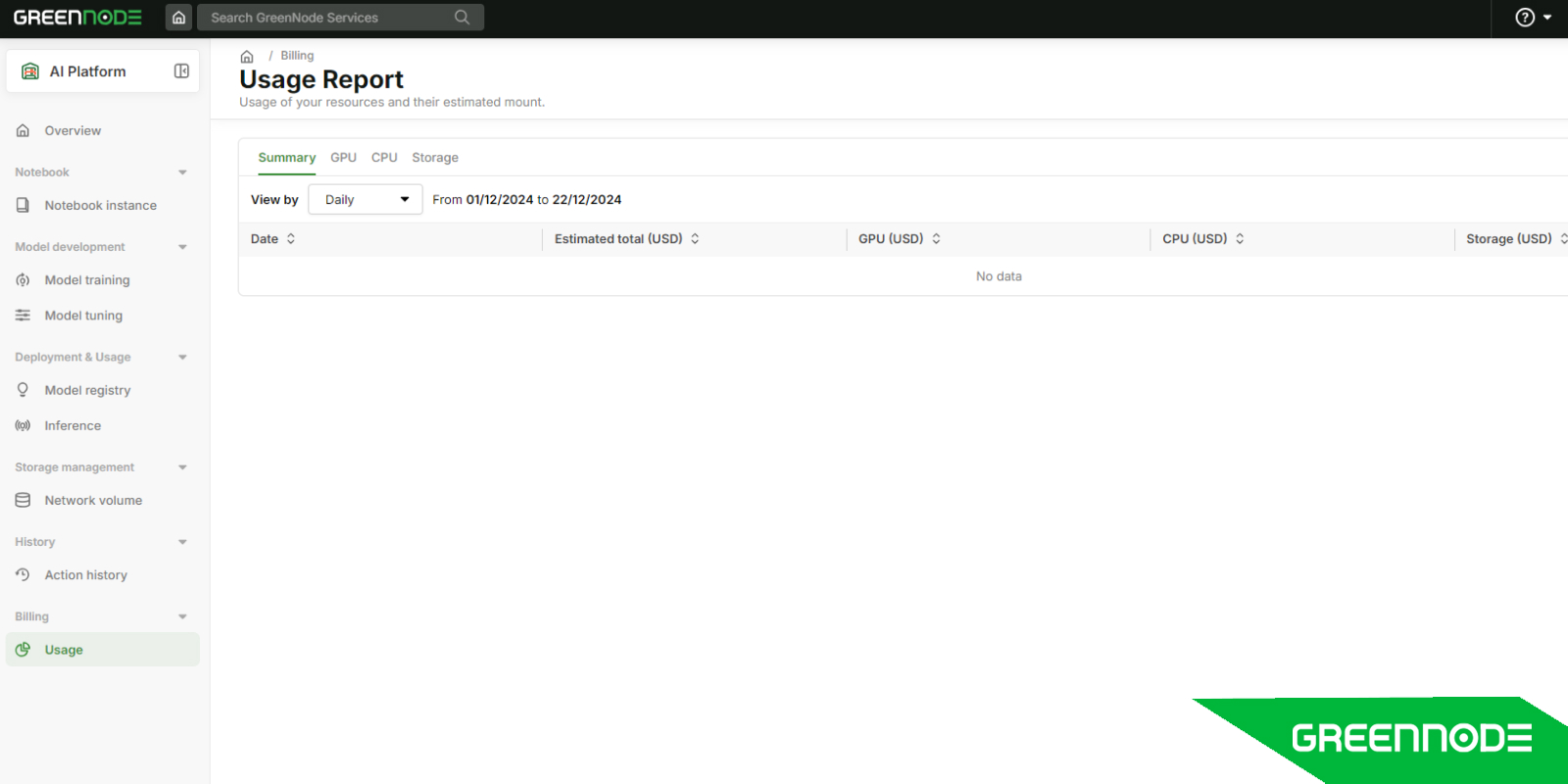Click the Search GreenNode Services field

(x=328, y=18)
